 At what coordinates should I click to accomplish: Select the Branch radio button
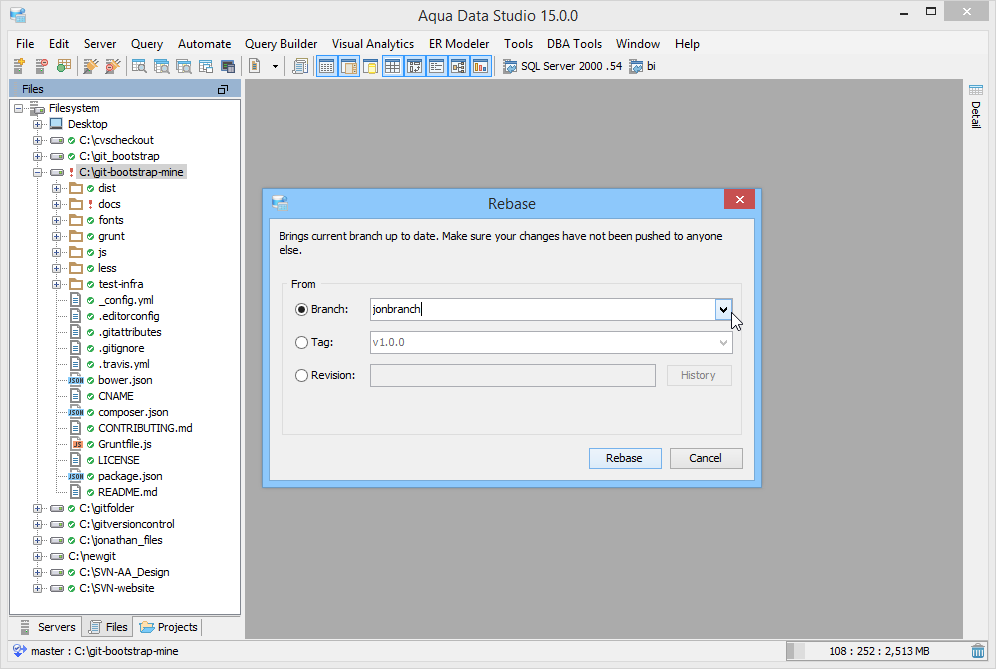(302, 309)
